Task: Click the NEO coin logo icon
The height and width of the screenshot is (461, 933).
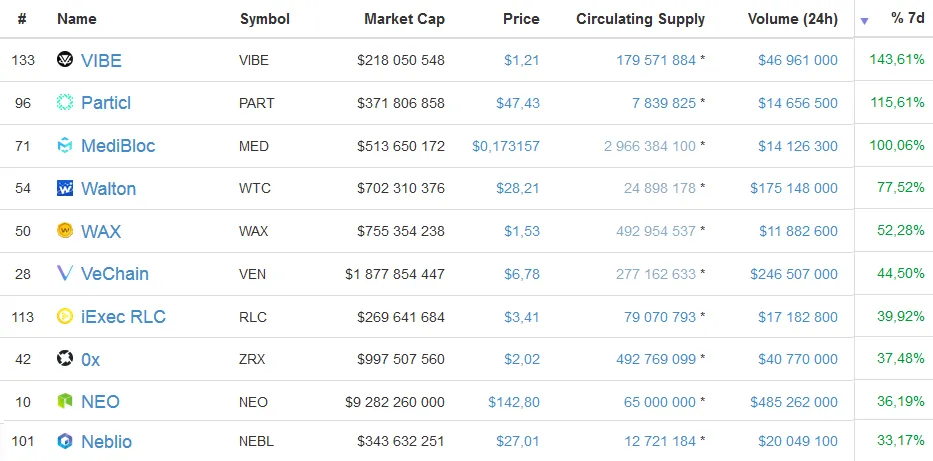Action: (65, 402)
